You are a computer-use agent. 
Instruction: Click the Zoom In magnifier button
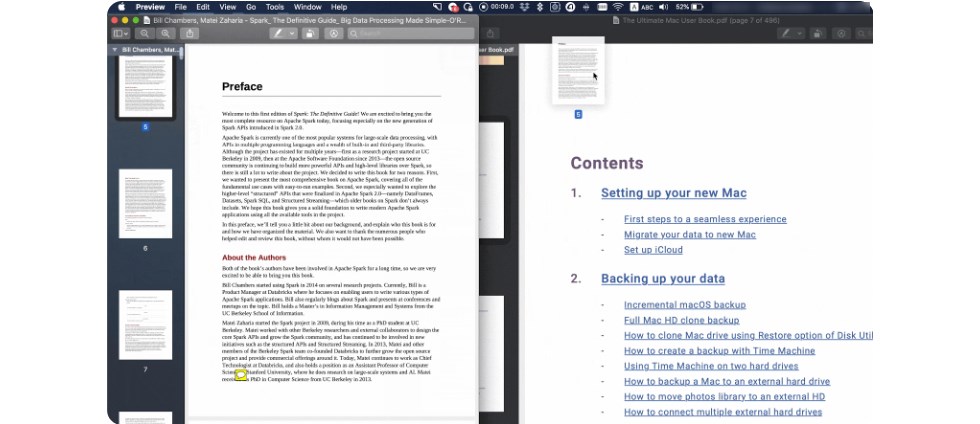click(x=166, y=33)
